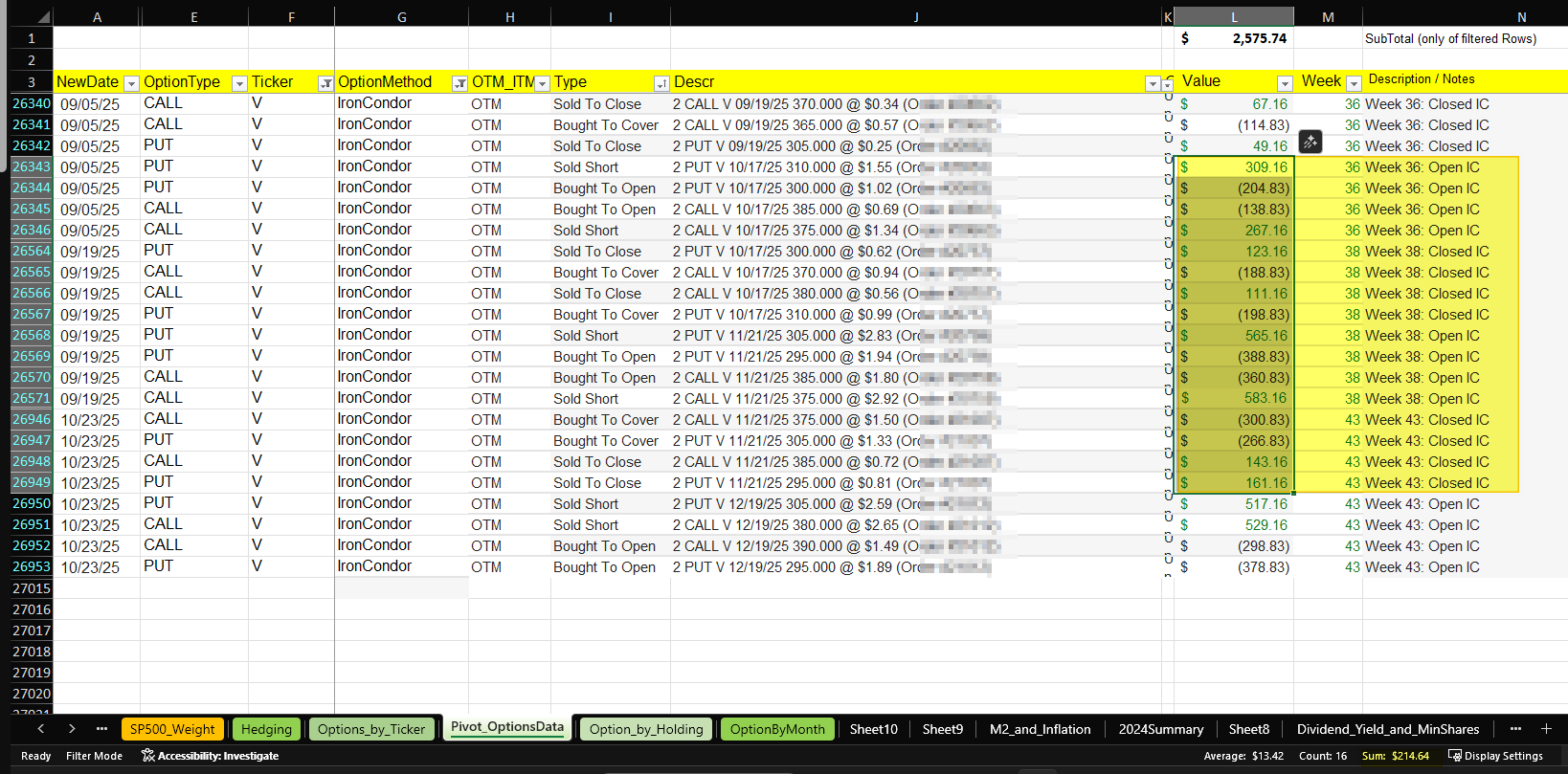The width and height of the screenshot is (1568, 774).
Task: Open the Week column filter dropdown
Action: 1354,83
